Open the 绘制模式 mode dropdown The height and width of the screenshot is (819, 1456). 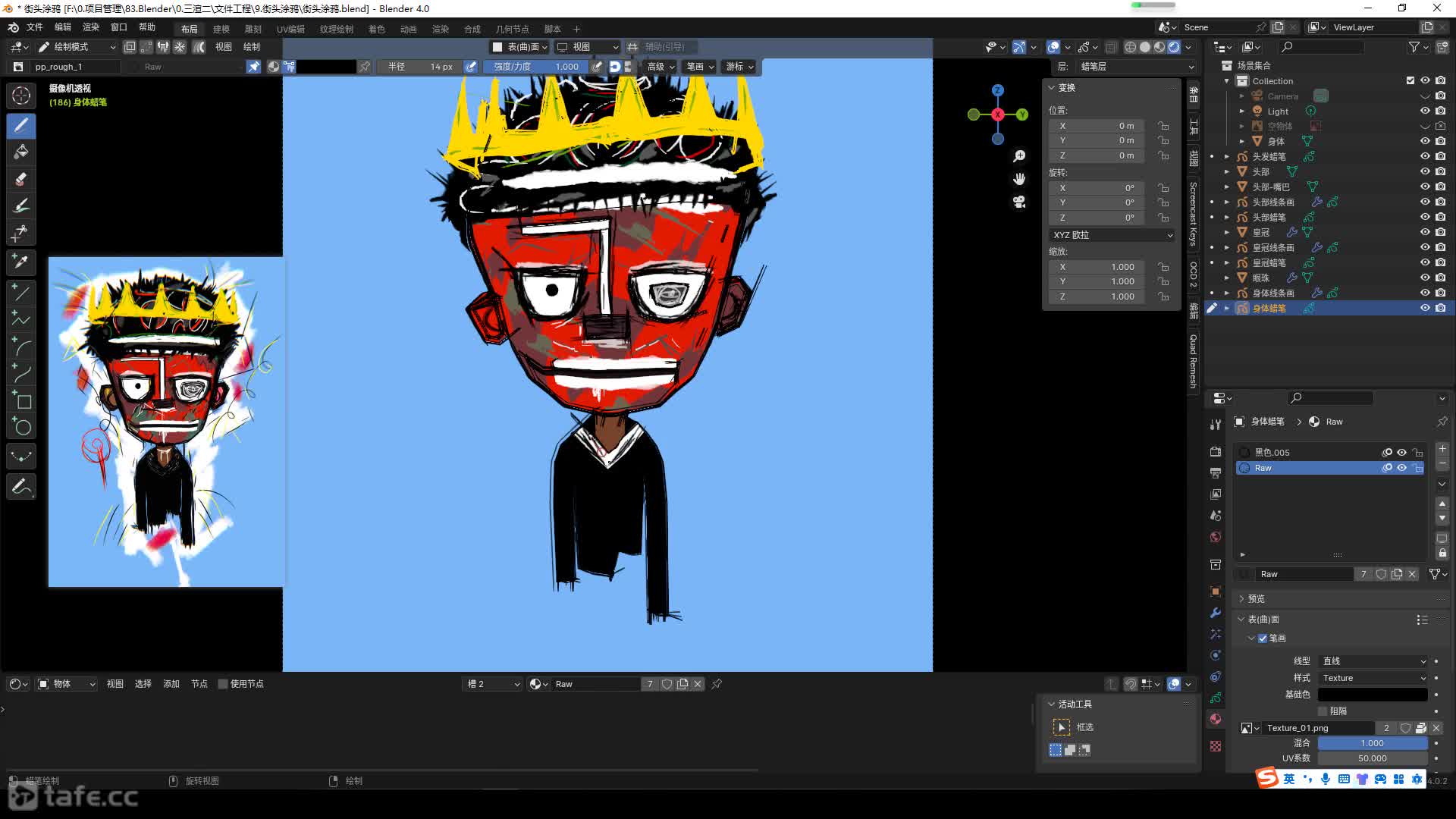pyautogui.click(x=77, y=47)
